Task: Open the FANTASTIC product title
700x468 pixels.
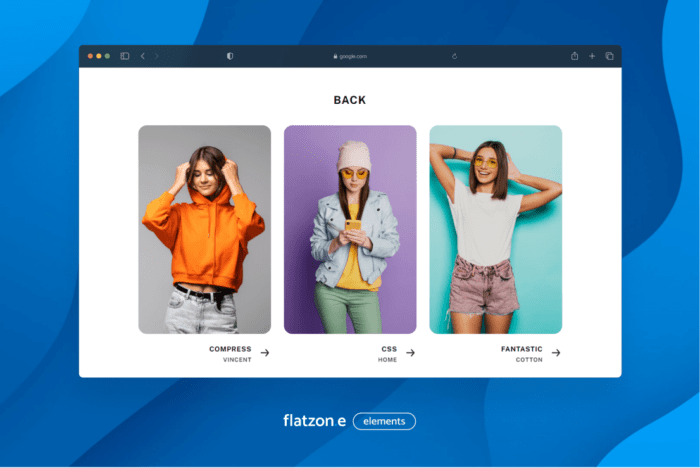Action: coord(521,349)
